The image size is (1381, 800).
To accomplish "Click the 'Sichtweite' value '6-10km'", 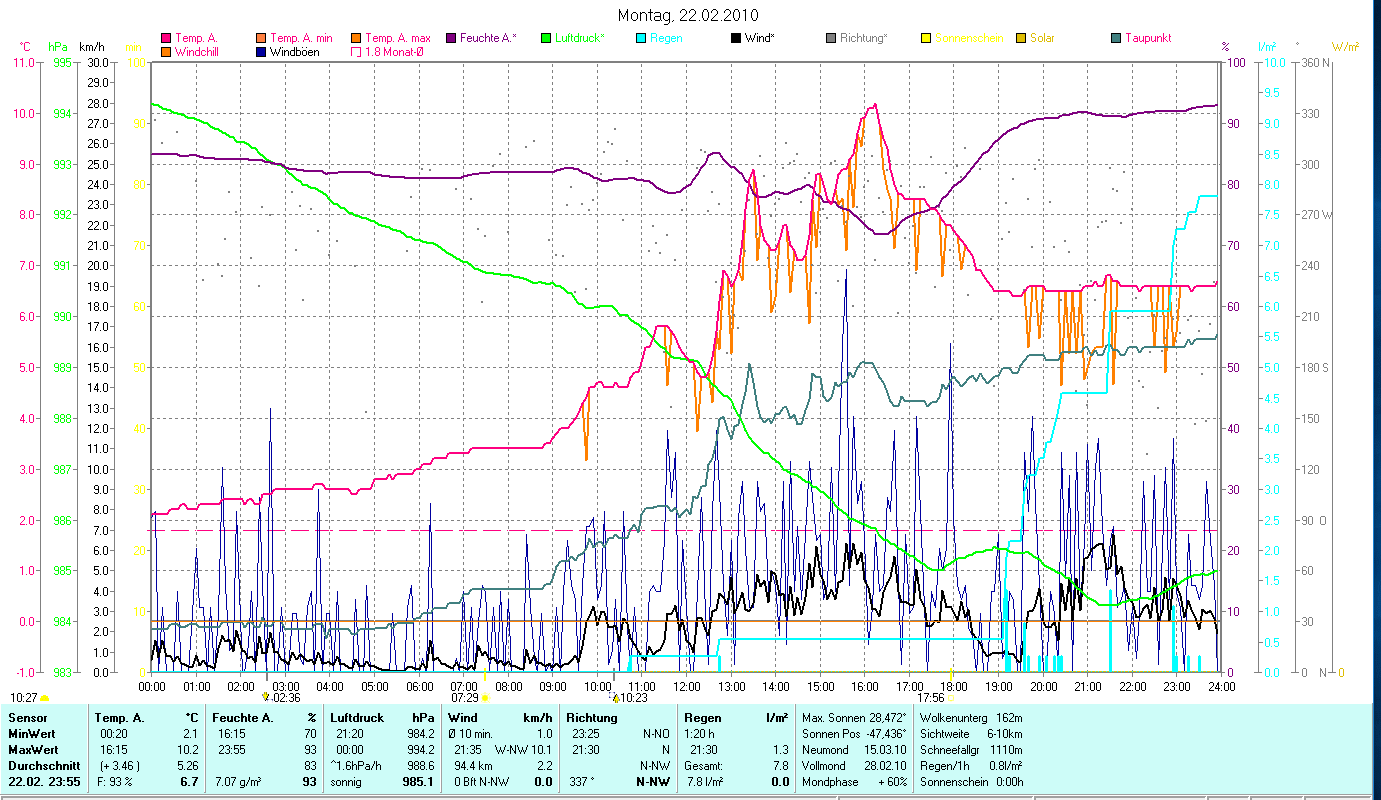I will coord(1004,734).
